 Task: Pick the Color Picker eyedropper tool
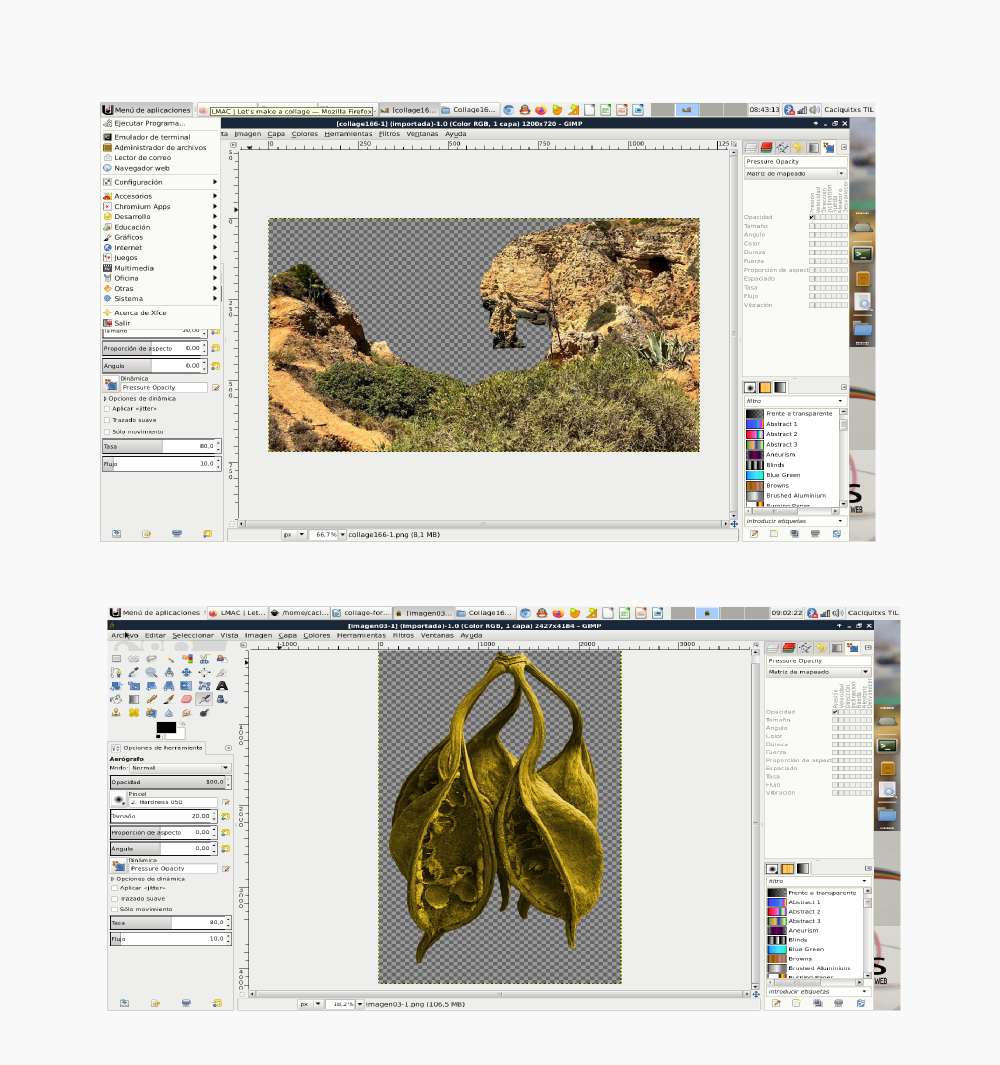[134, 672]
